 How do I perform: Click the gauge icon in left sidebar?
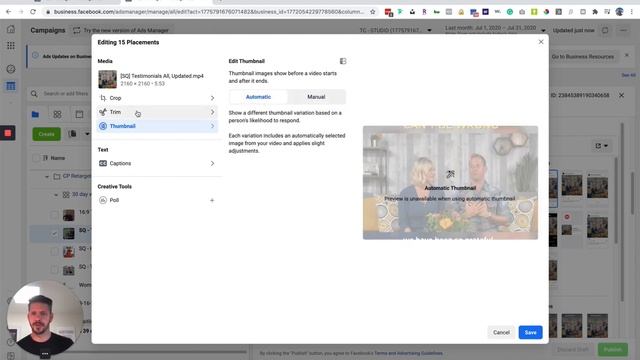[x=11, y=69]
